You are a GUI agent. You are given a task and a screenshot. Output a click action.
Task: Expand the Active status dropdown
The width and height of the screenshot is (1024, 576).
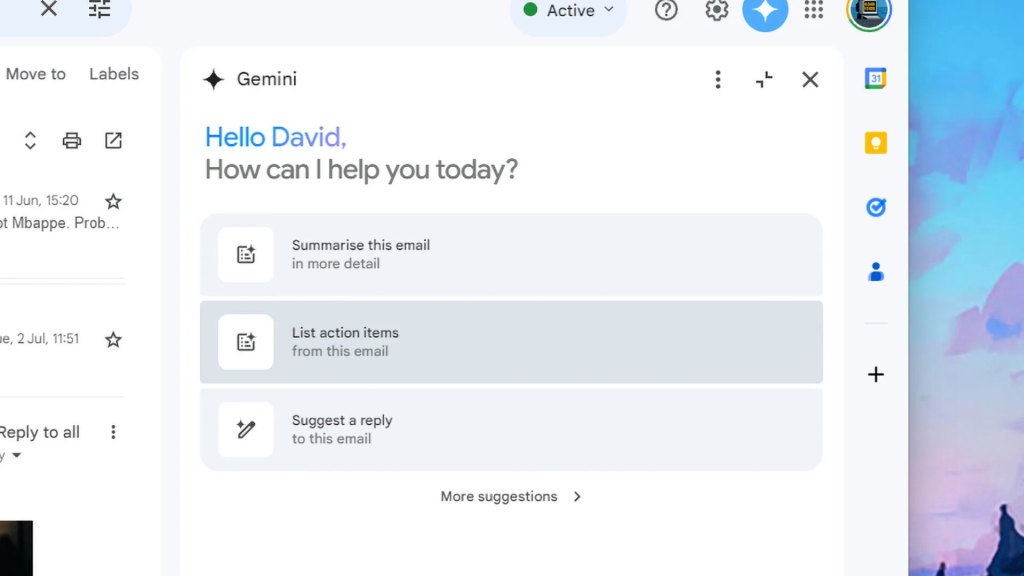[570, 11]
